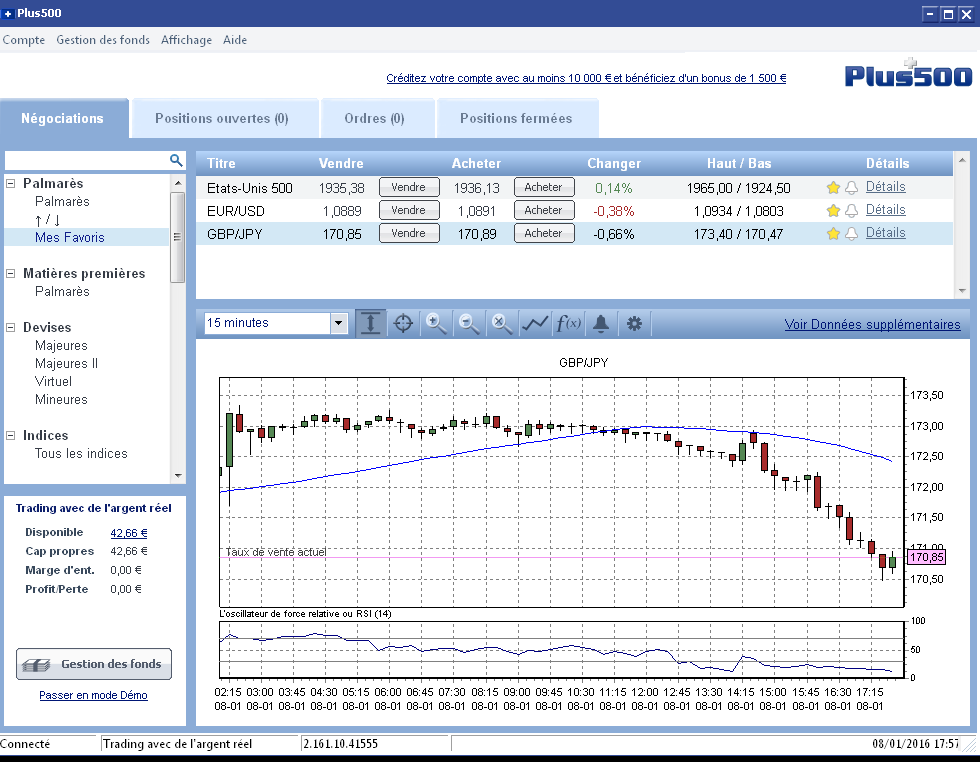Click quotes table scroll down arrow
980x762 pixels.
[962, 291]
